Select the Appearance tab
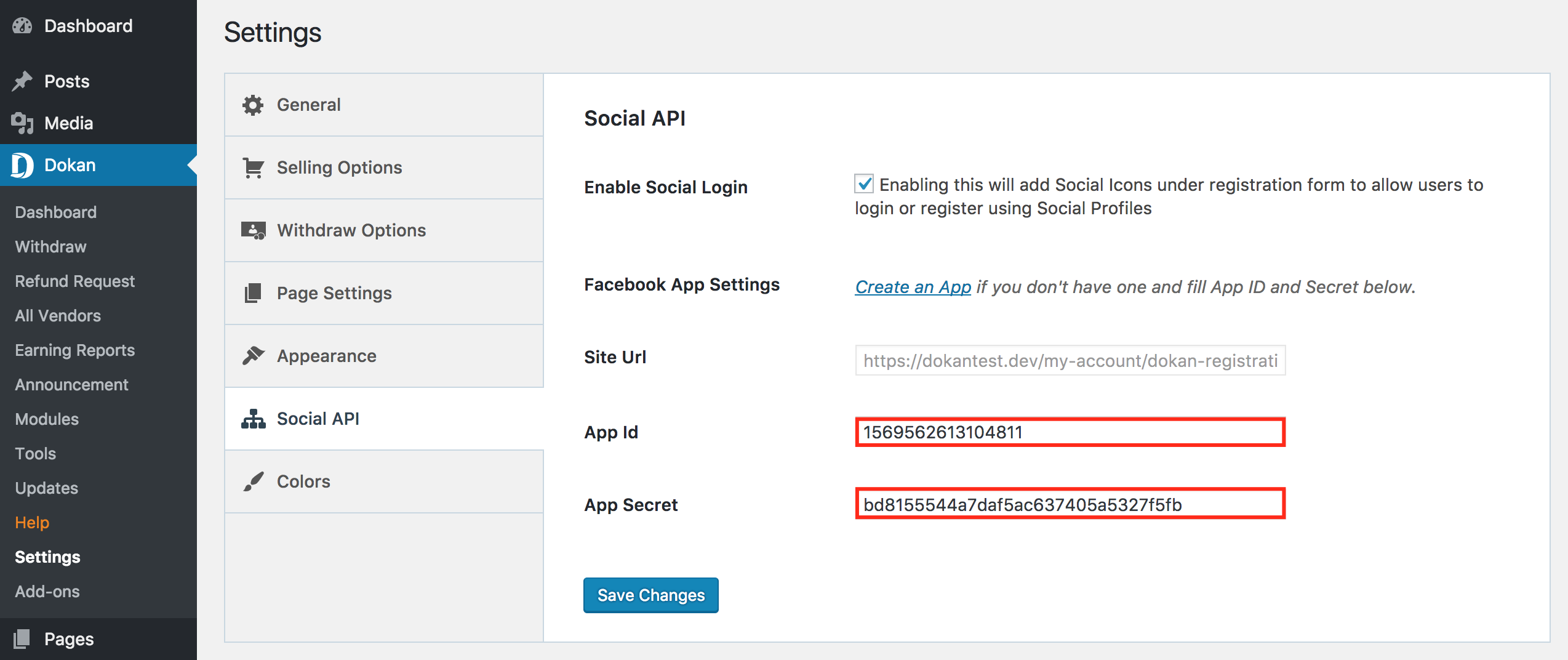This screenshot has height=660, width=1568. pos(384,356)
